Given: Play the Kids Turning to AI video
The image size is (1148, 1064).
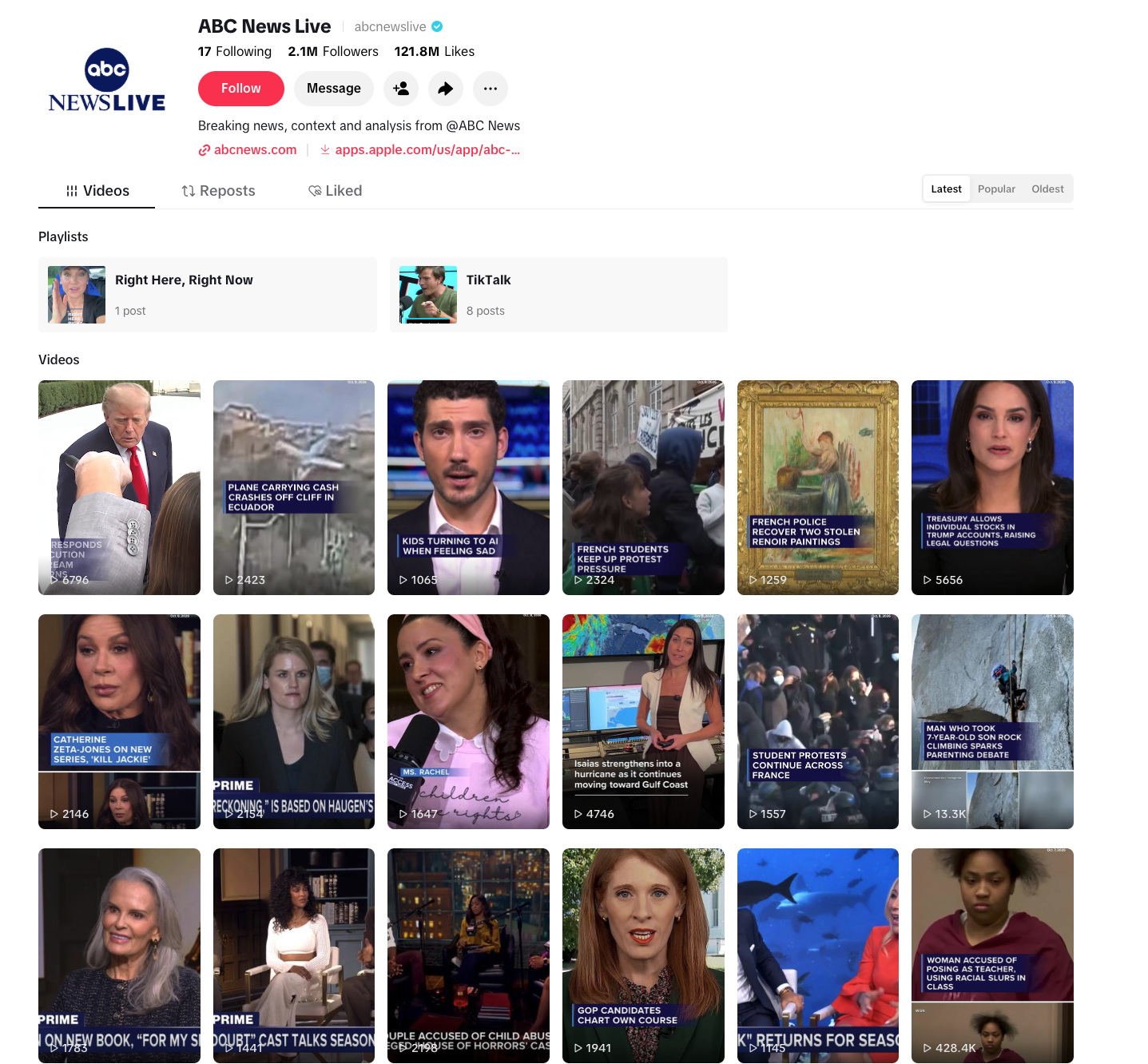Looking at the screenshot, I should 468,487.
